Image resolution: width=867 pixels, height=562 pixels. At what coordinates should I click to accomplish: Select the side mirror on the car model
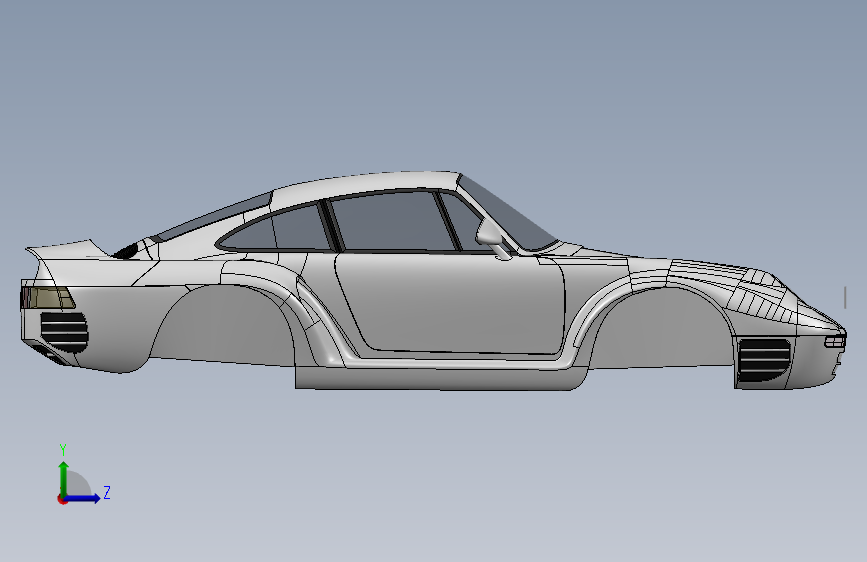tap(489, 233)
